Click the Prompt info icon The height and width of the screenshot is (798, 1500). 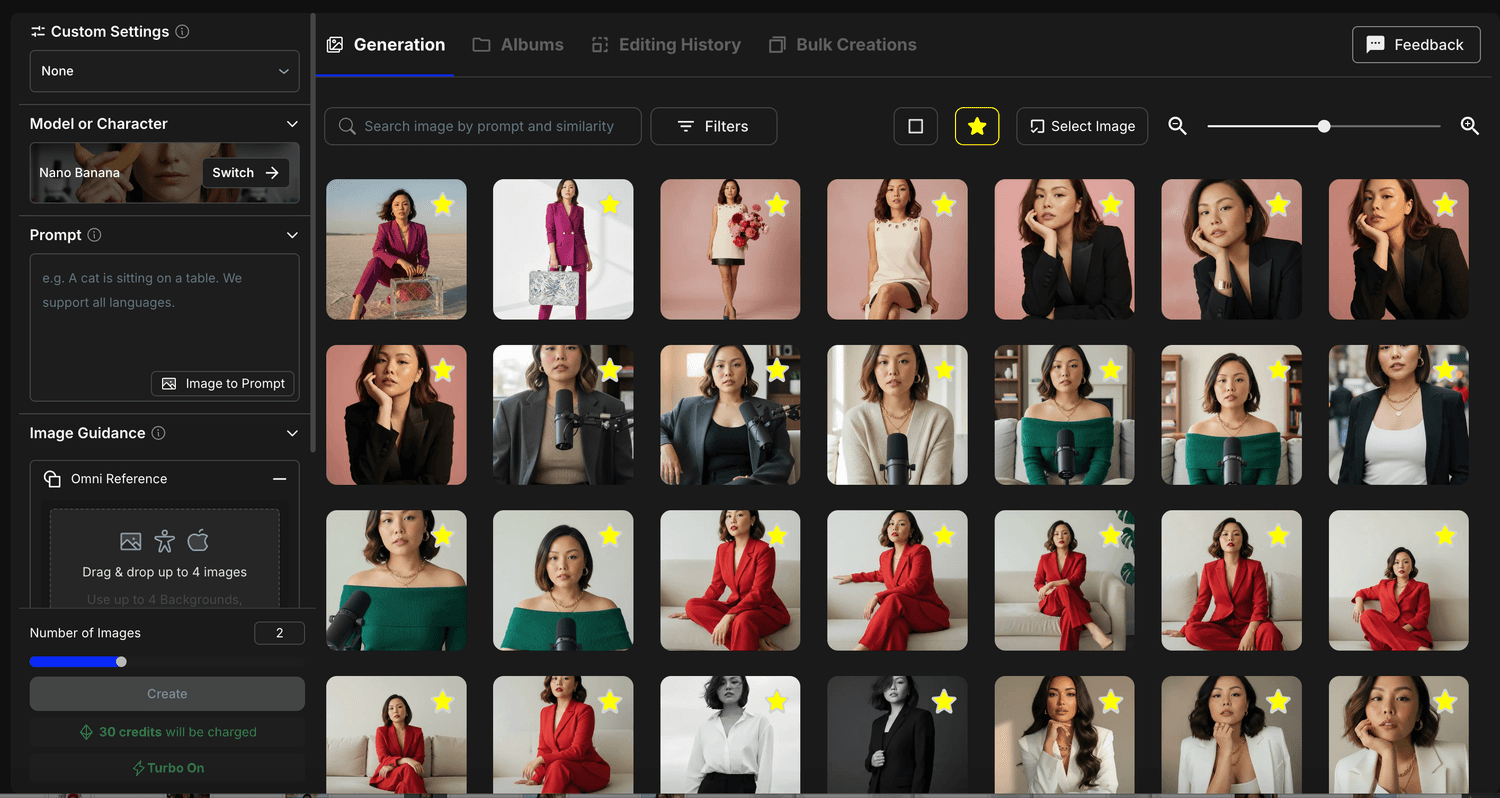(95, 235)
